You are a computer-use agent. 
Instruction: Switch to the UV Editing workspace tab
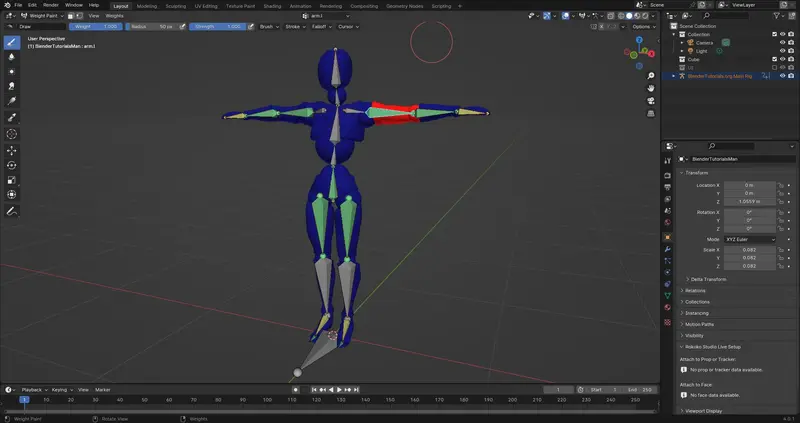point(206,6)
